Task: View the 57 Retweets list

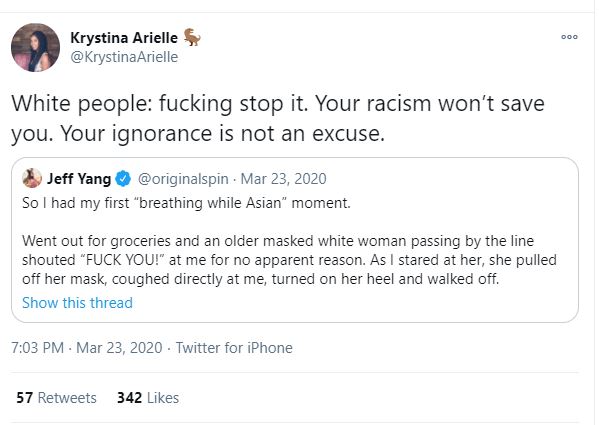Action: point(56,398)
